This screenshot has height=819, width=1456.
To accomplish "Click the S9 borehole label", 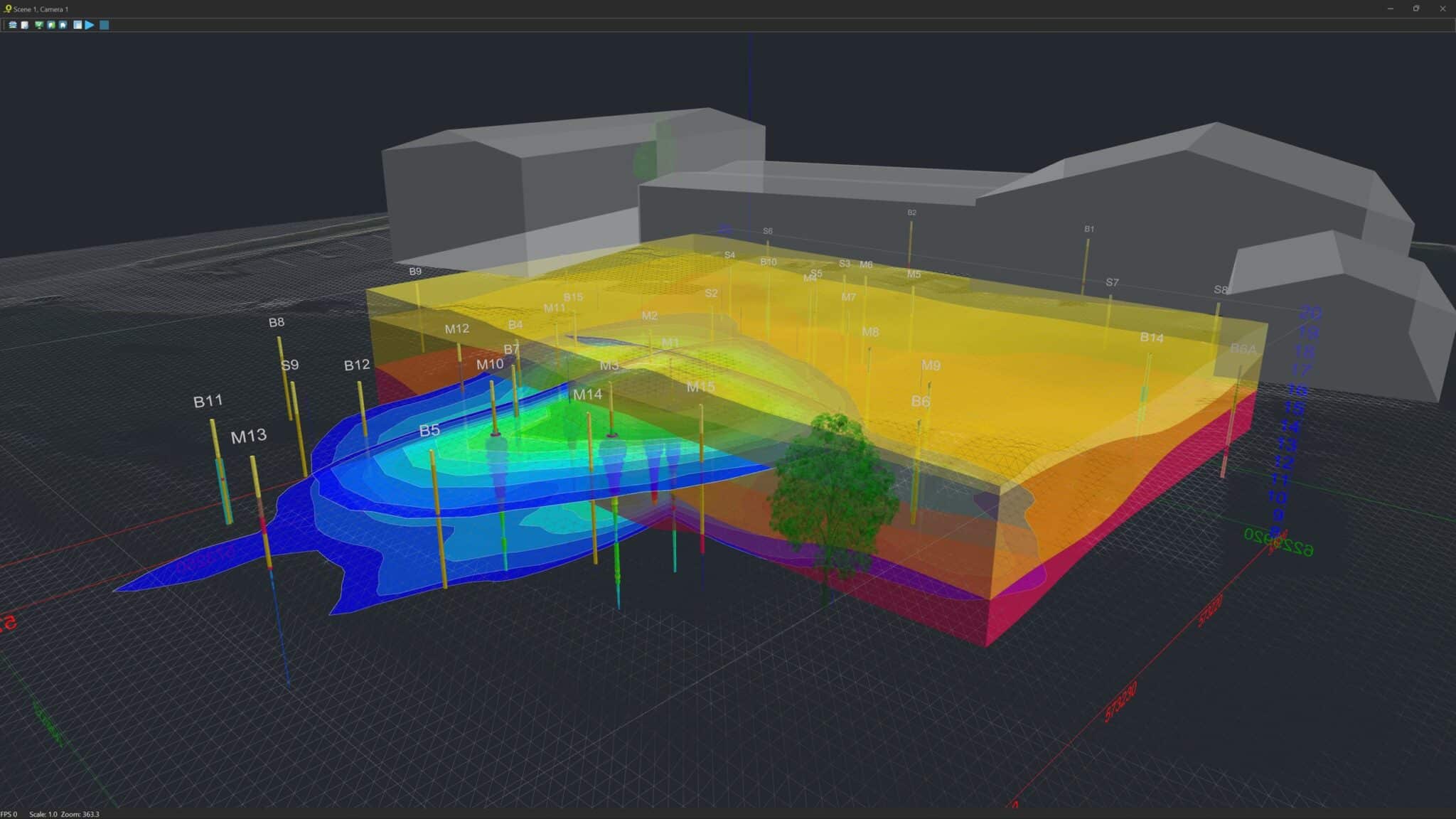I will point(289,365).
